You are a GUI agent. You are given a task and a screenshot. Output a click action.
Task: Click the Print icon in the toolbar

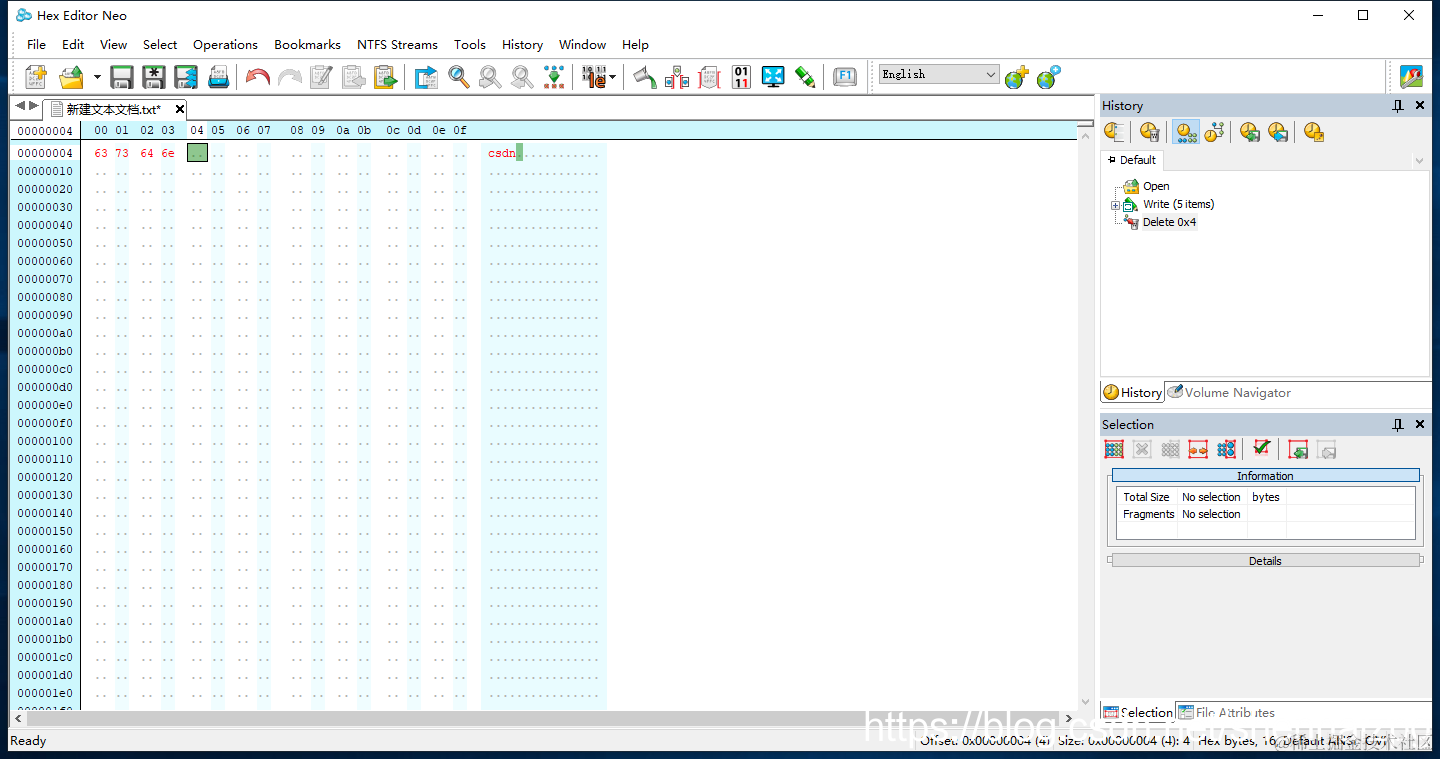[218, 76]
